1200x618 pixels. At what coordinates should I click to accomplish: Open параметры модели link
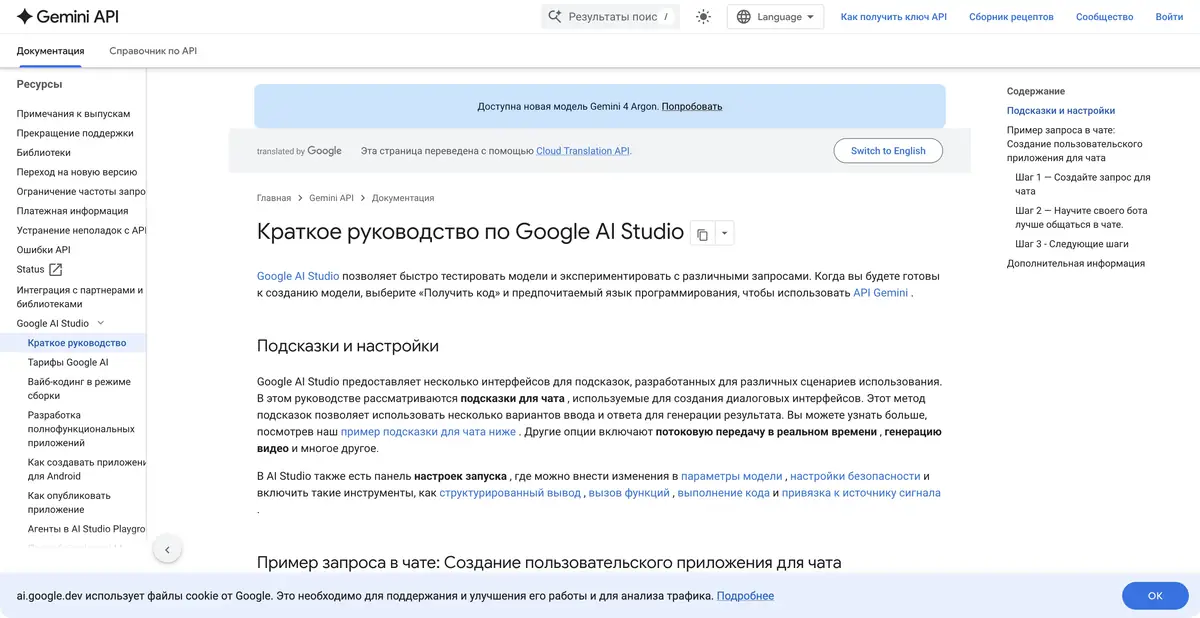pos(732,476)
